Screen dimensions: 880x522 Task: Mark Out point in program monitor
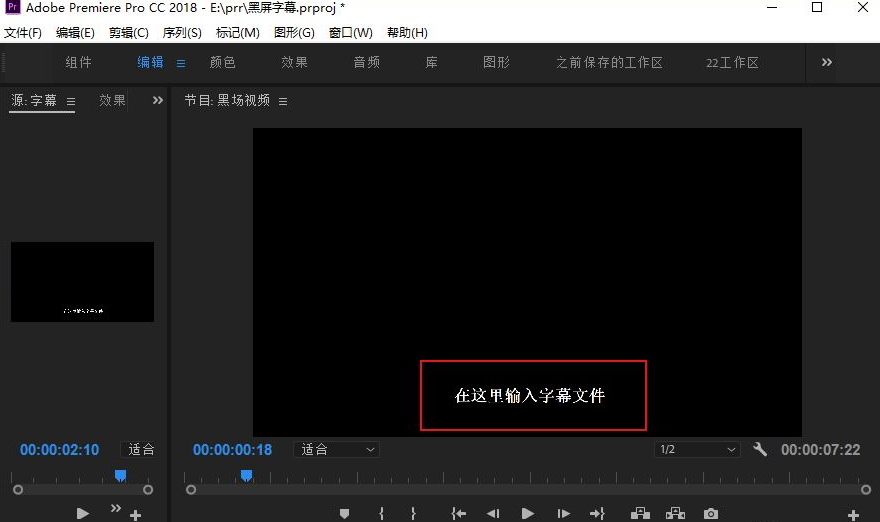coord(413,514)
